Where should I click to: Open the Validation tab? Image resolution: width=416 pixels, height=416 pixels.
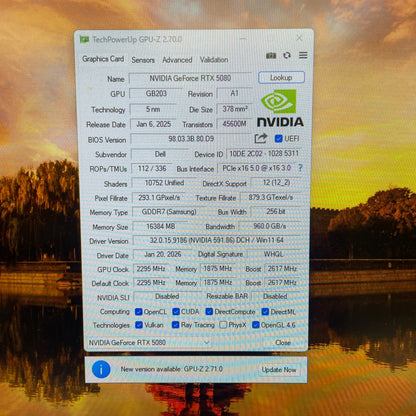214,60
